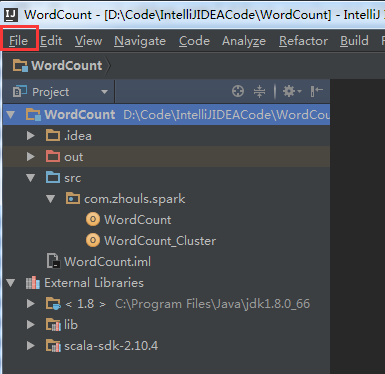The image size is (385, 374).
Task: Click the WordCount_Cluster Scala object icon
Action: pos(93,241)
